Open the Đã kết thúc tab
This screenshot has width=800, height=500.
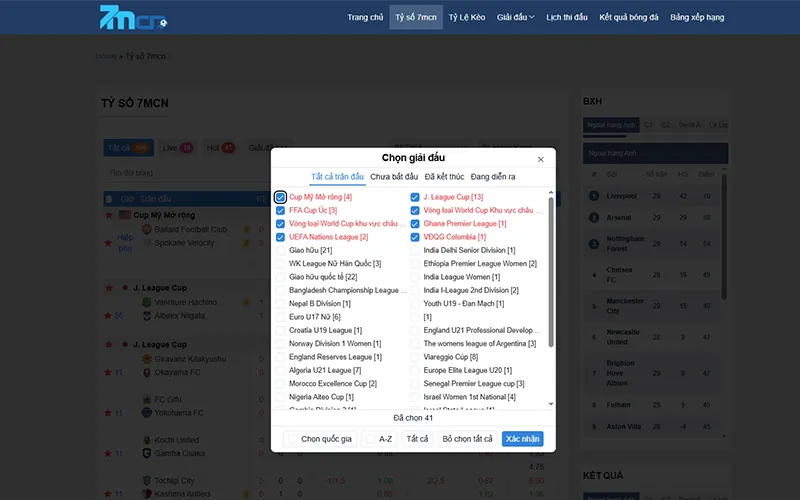tap(444, 177)
